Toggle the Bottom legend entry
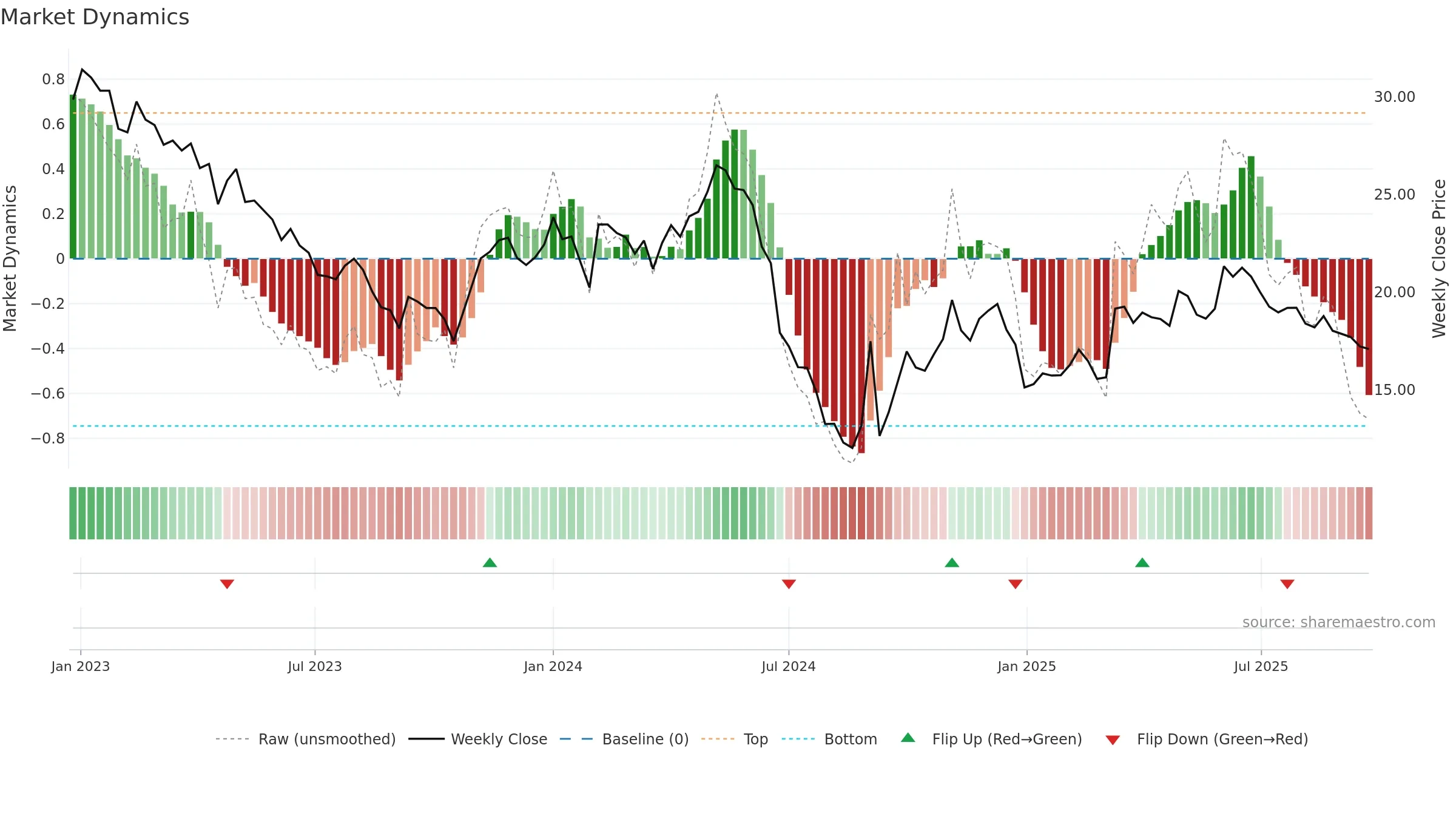The height and width of the screenshot is (819, 1456). coord(829,739)
